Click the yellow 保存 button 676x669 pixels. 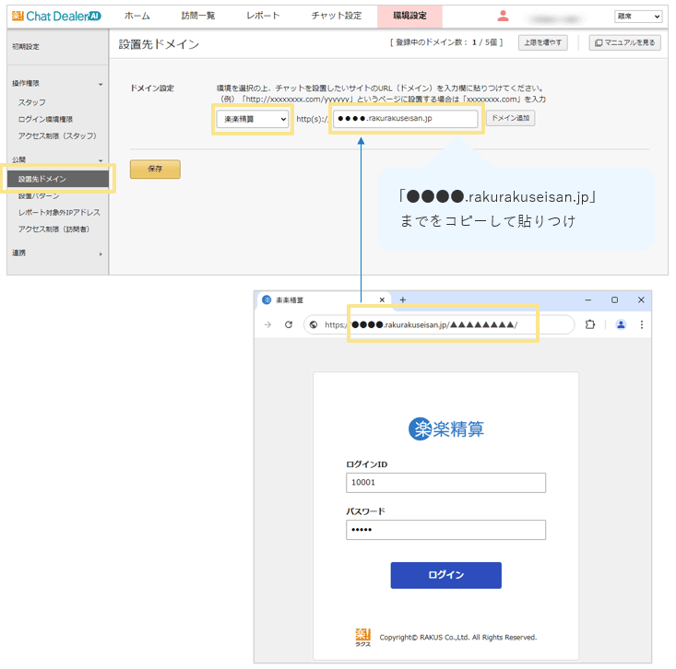pos(155,169)
